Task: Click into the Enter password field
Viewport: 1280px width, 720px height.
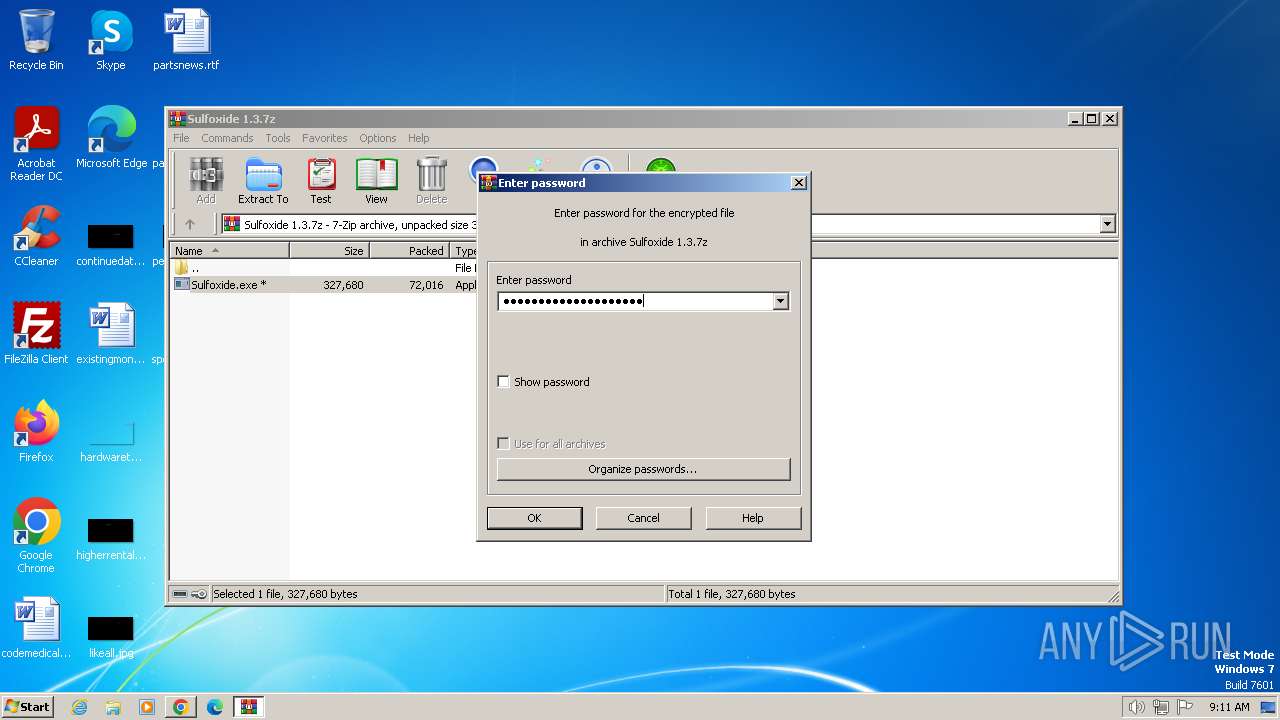Action: click(635, 301)
